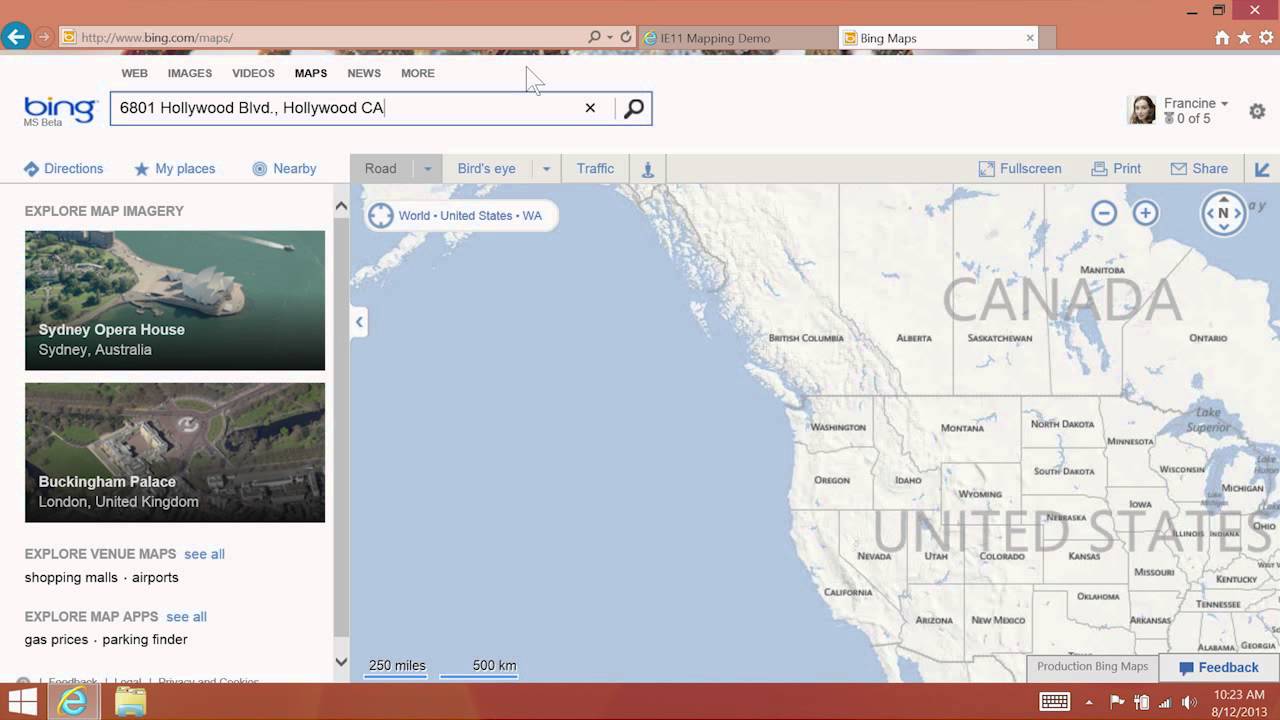Click 'see all' next to Explore Map Apps
This screenshot has height=720, width=1280.
(x=186, y=617)
